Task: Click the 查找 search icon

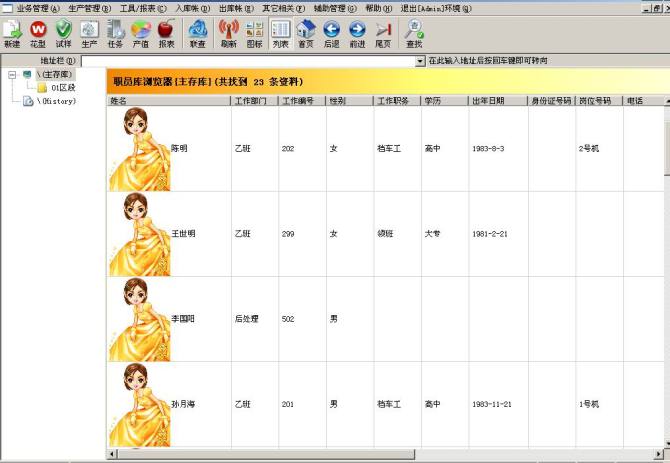Action: click(414, 33)
